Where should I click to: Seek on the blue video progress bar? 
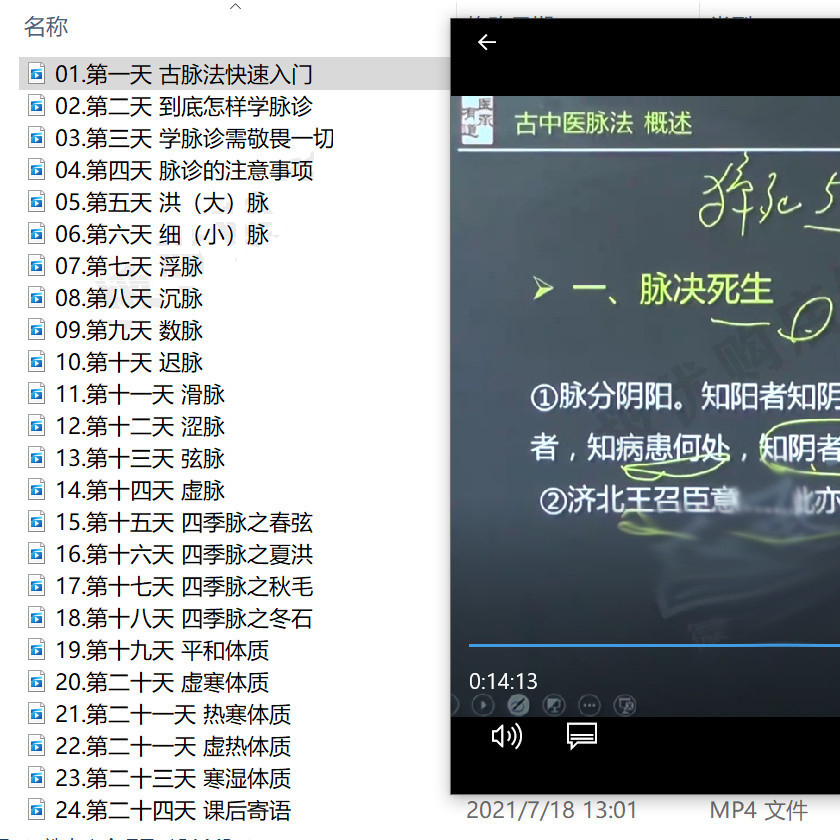pyautogui.click(x=650, y=646)
